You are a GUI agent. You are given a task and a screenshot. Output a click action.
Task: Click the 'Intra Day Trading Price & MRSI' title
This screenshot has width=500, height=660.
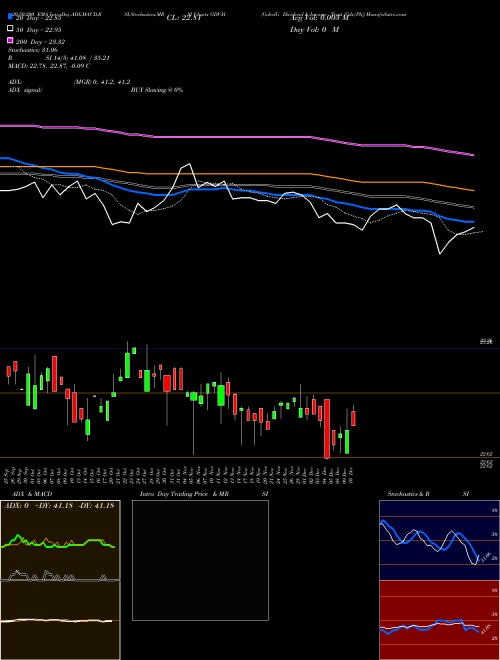click(x=204, y=494)
